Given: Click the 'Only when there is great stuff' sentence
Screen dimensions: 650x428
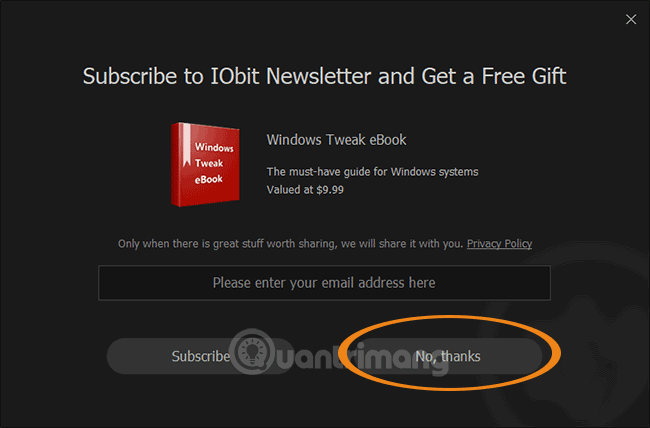Looking at the screenshot, I should [x=290, y=243].
